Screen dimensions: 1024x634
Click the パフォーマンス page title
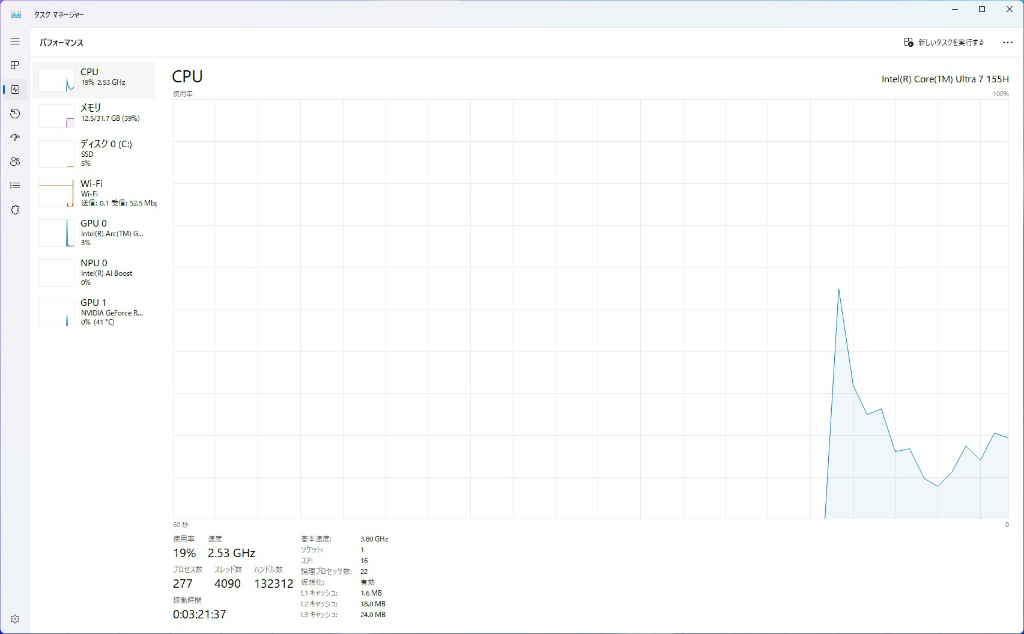click(x=61, y=42)
